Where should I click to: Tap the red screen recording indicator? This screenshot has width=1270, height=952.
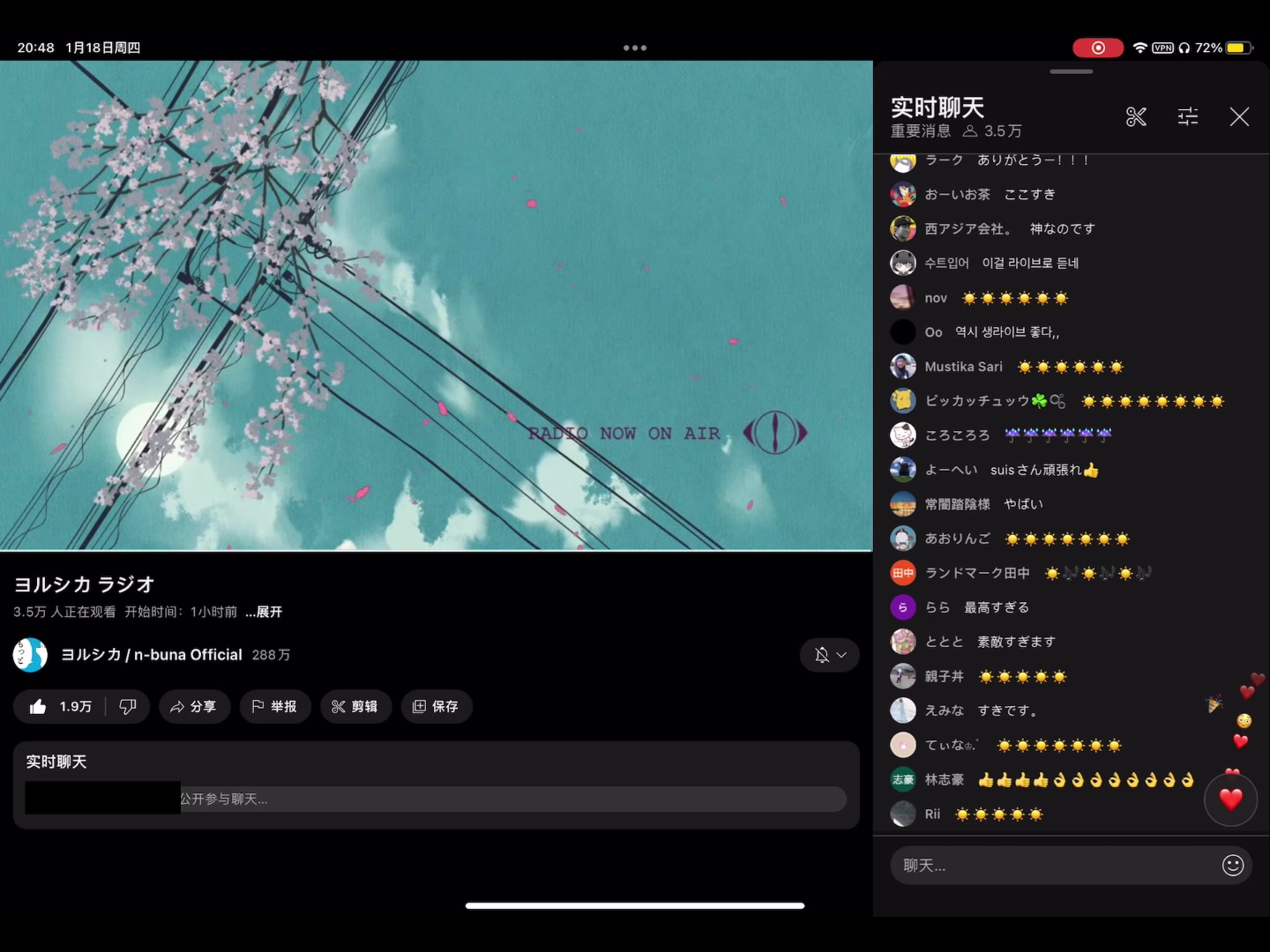(x=1098, y=48)
